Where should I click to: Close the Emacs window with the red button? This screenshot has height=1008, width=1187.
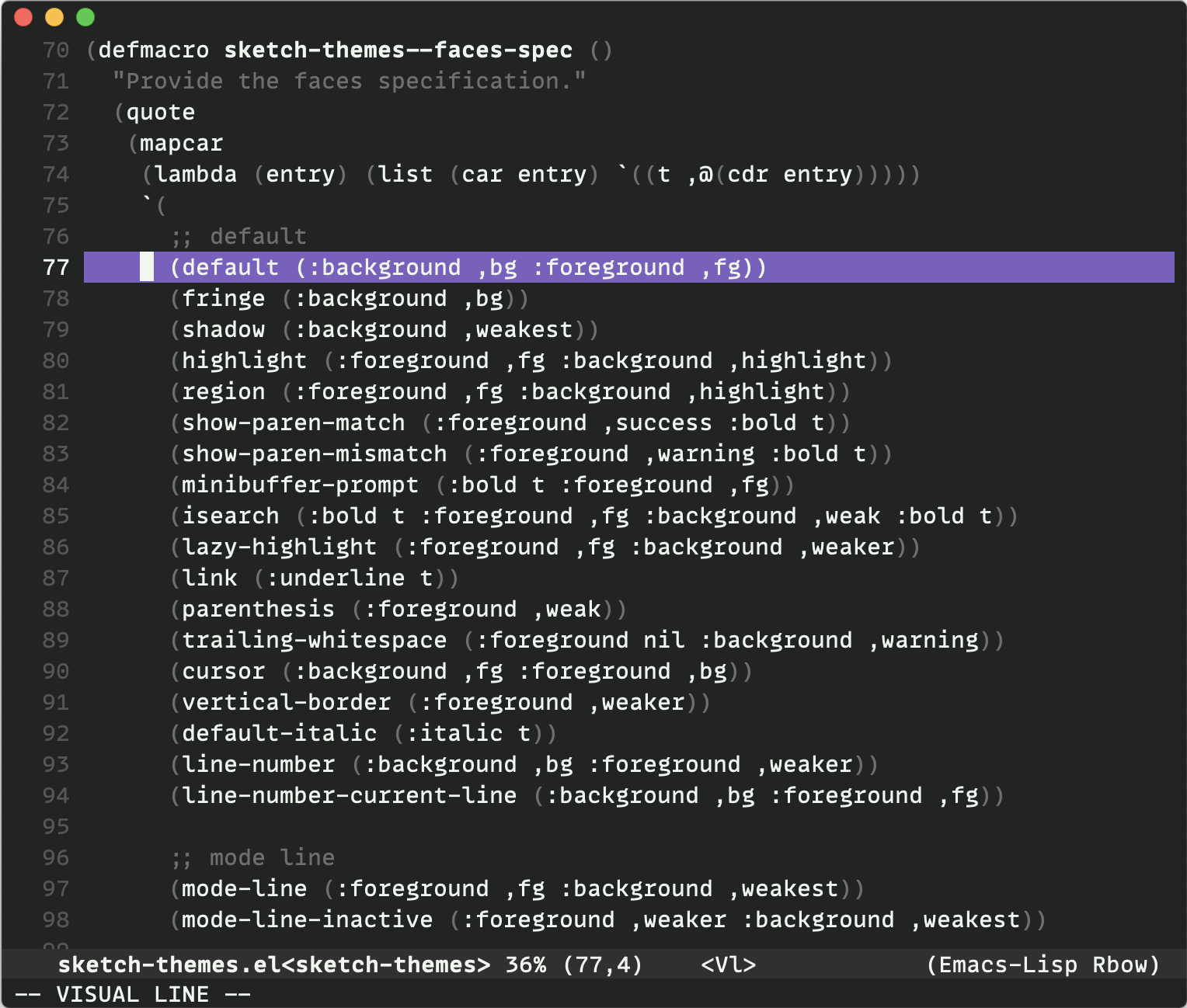tap(23, 17)
